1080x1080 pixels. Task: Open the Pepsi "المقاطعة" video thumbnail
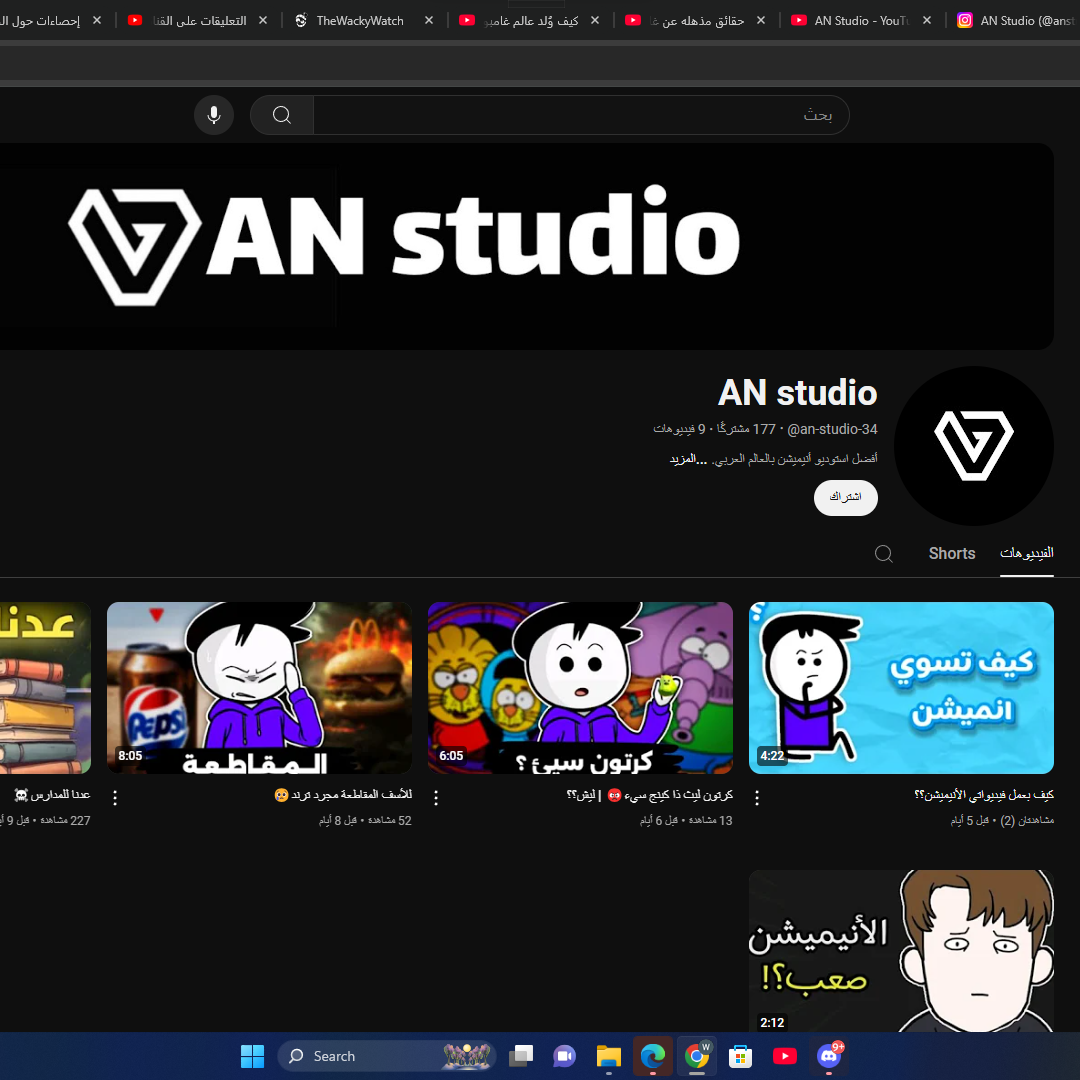click(259, 687)
